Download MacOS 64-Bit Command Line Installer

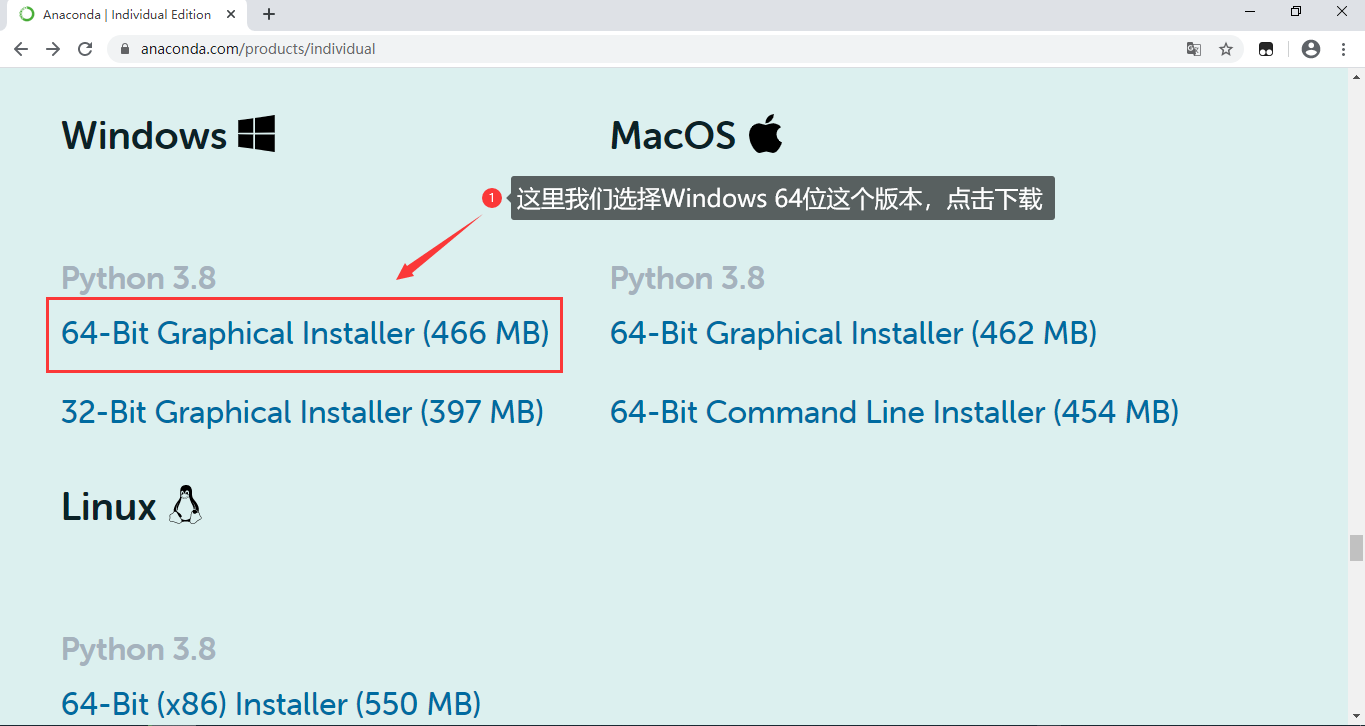894,412
